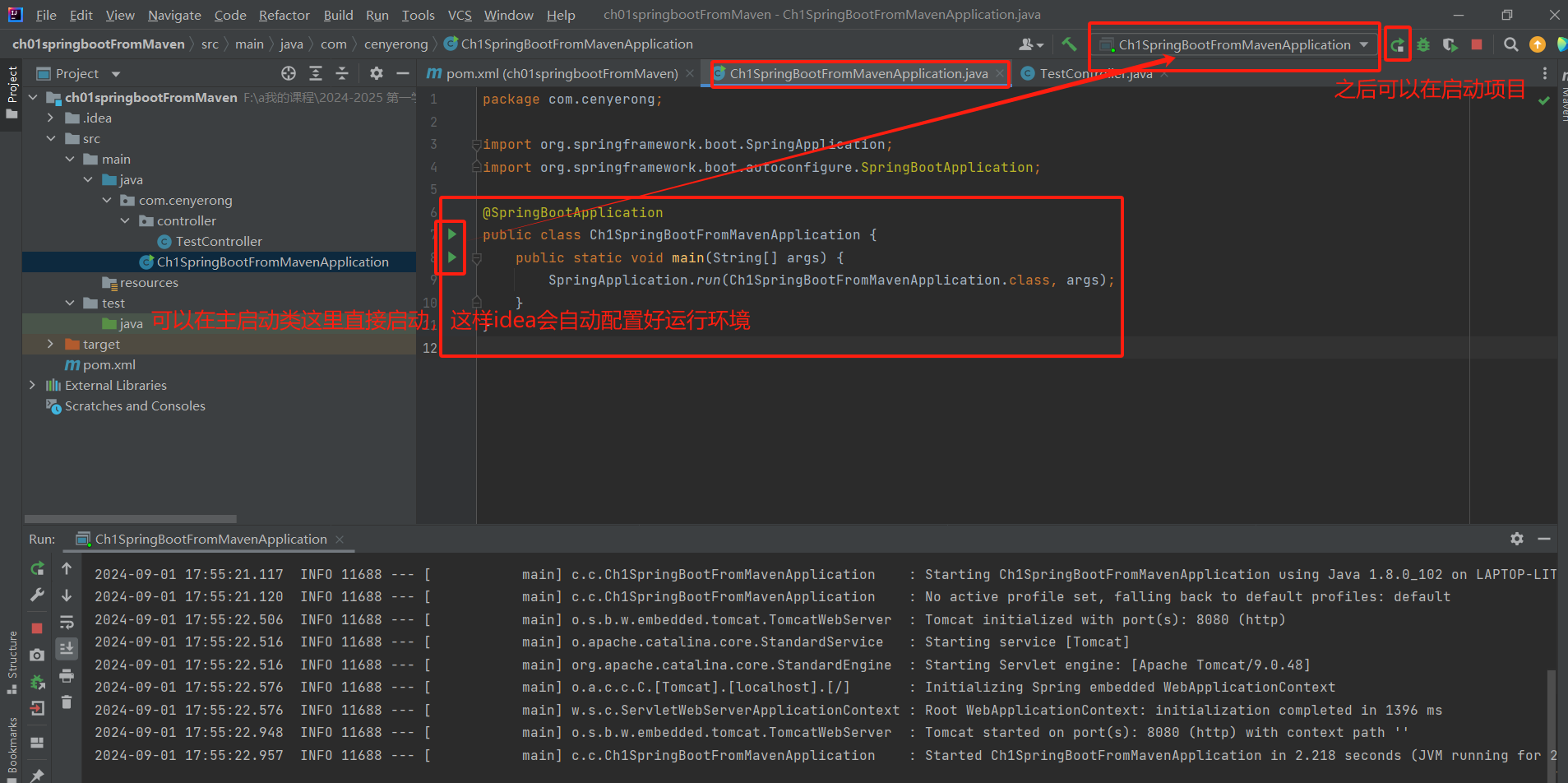
Task: Toggle scroll to end in console
Action: pyautogui.click(x=67, y=648)
